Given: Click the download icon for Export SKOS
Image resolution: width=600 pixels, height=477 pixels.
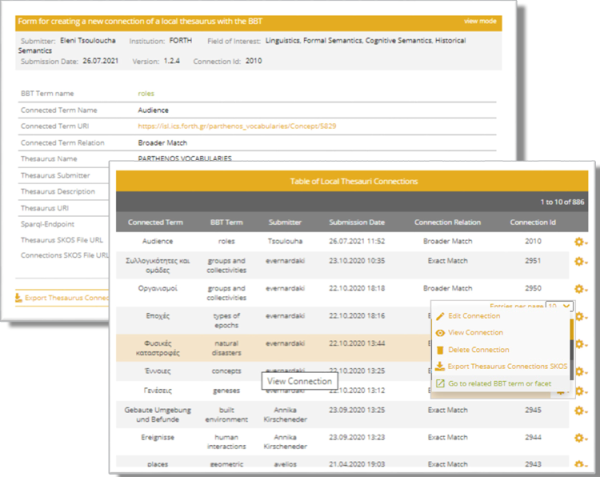Looking at the screenshot, I should [440, 367].
